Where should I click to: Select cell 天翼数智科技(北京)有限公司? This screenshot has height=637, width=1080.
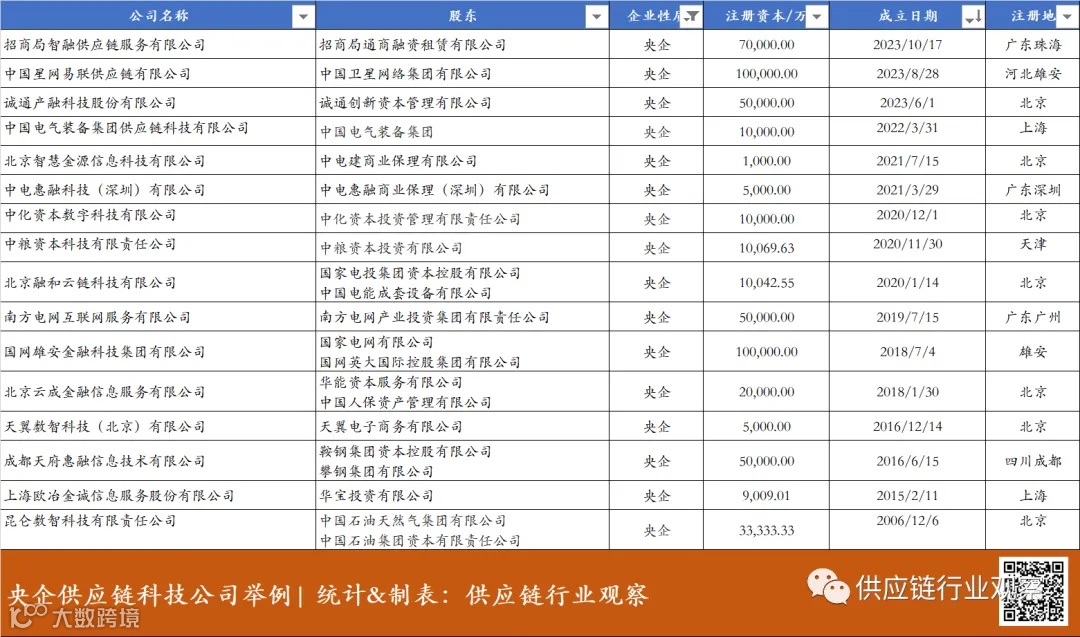158,426
